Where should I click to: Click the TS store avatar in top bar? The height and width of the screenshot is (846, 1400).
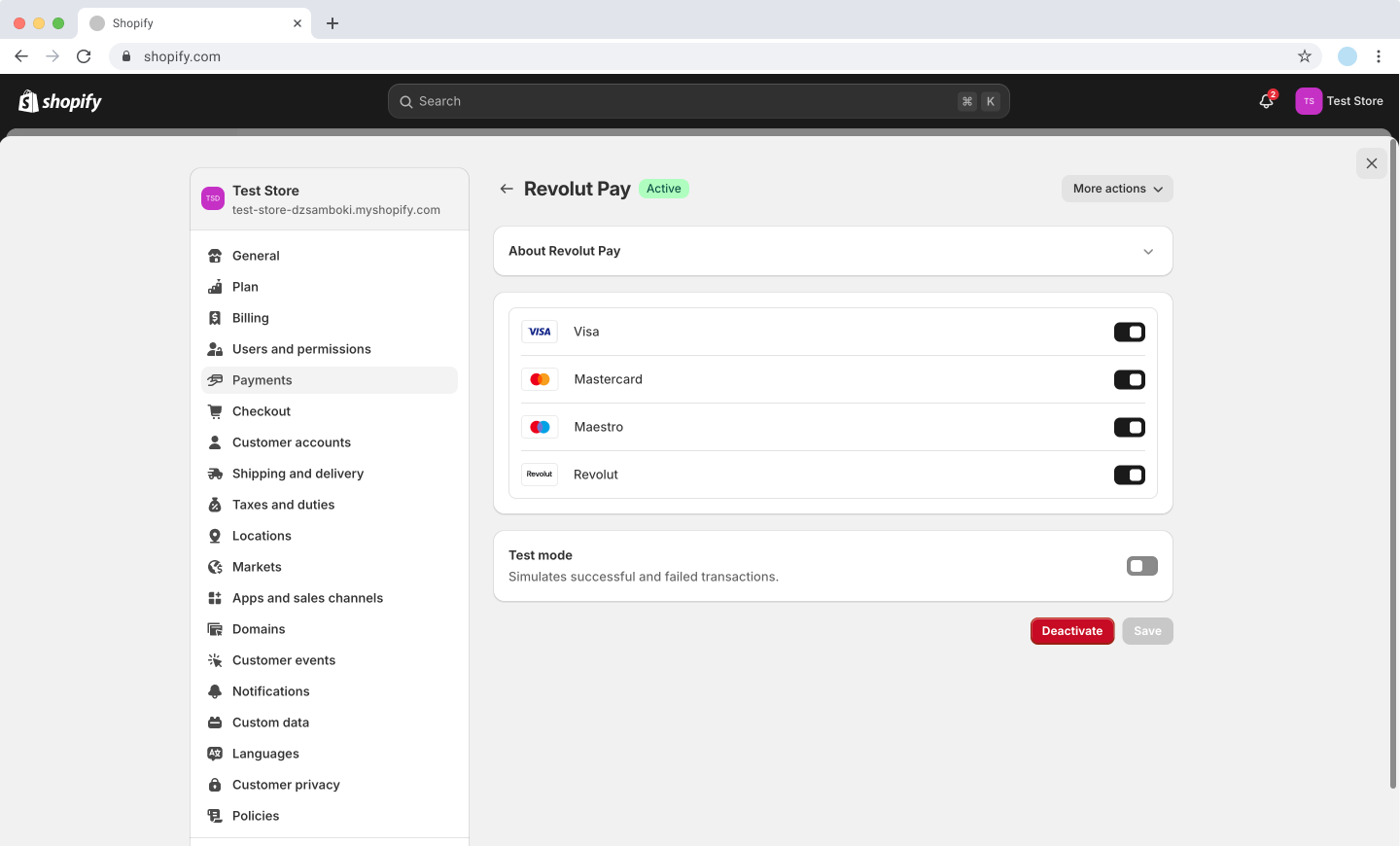coord(1309,101)
